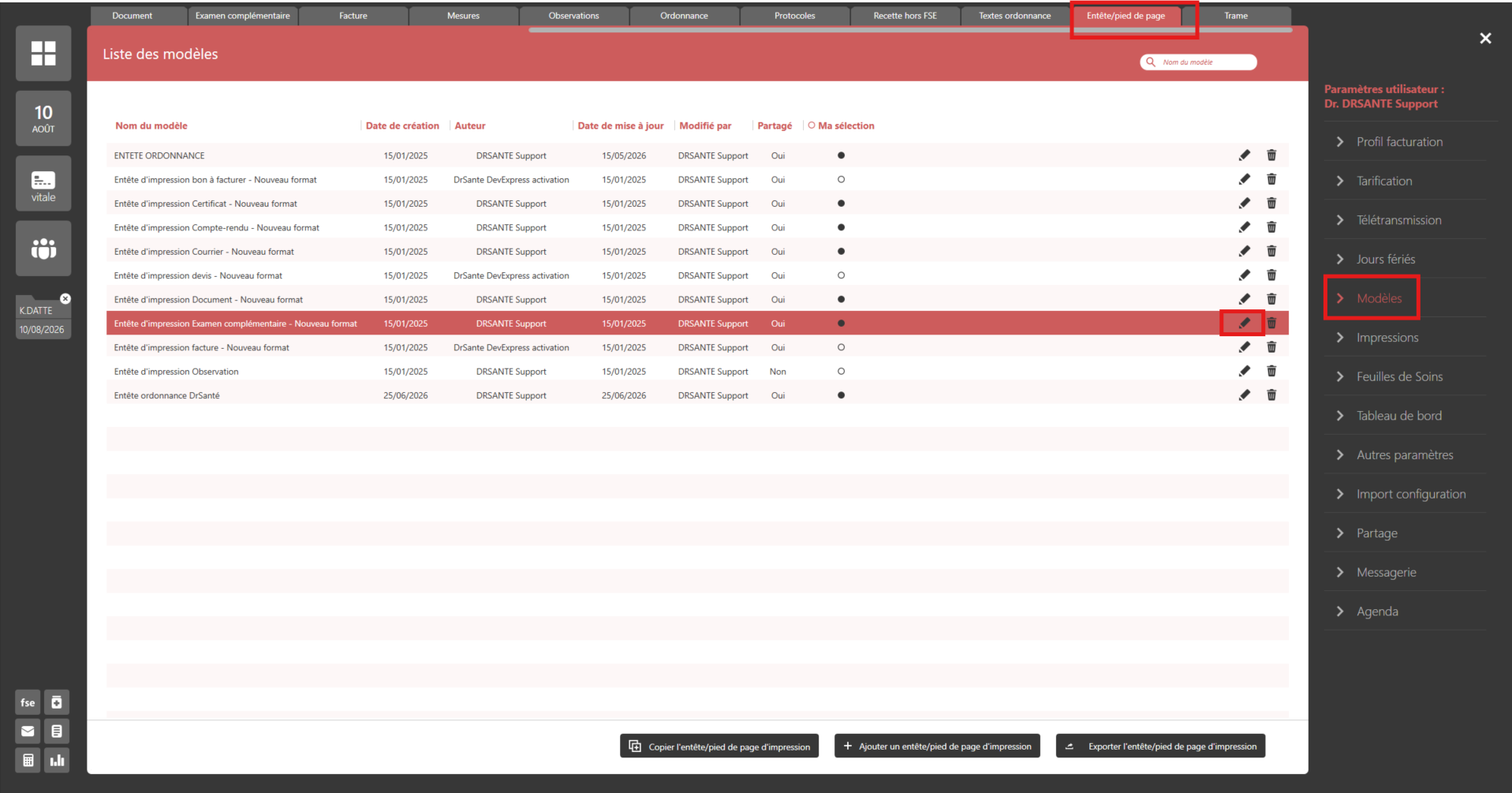The width and height of the screenshot is (1512, 793).
Task: Open the notes sheet icon
Action: 57,731
